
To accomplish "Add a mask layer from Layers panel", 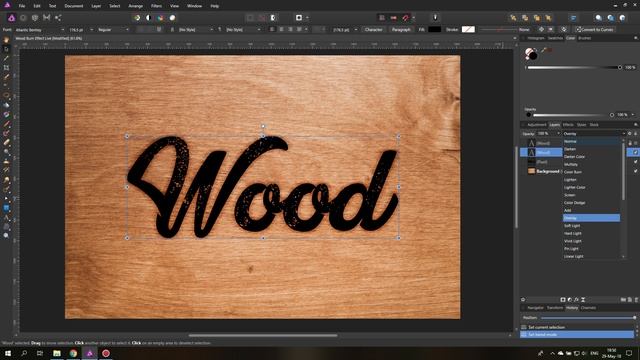I will [563, 300].
